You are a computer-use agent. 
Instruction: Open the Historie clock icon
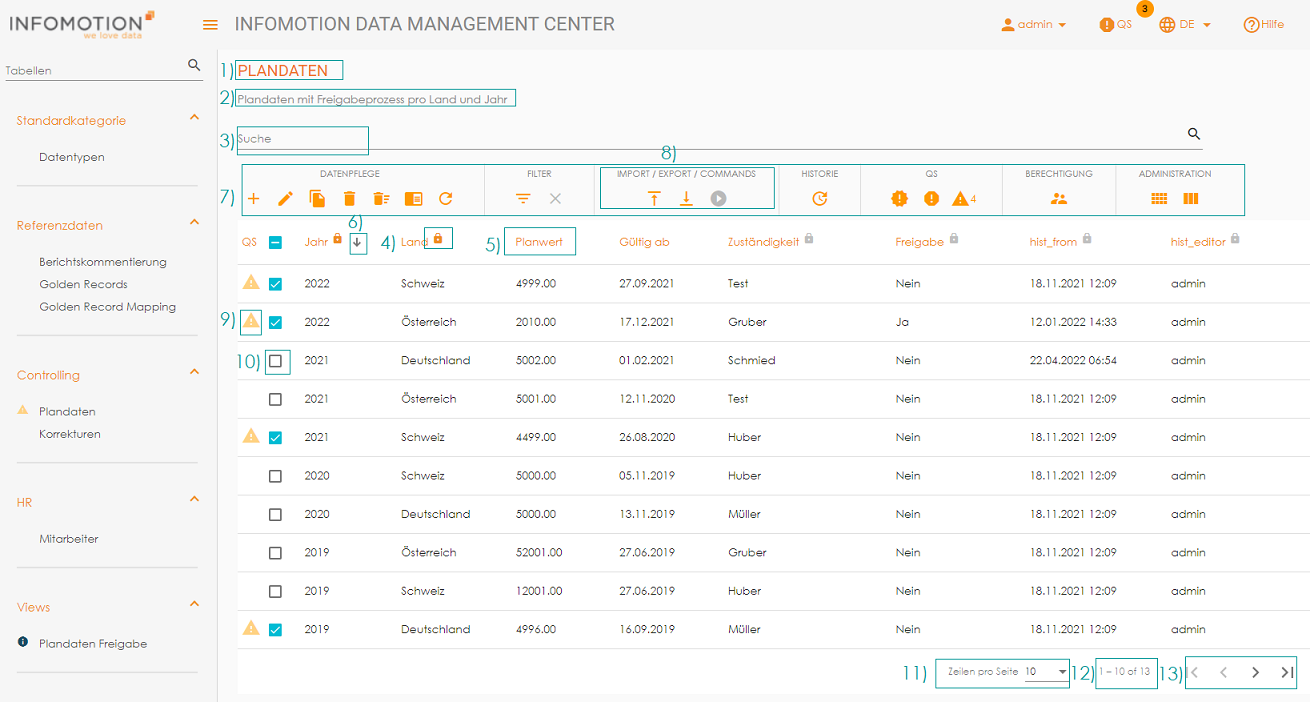pos(820,199)
